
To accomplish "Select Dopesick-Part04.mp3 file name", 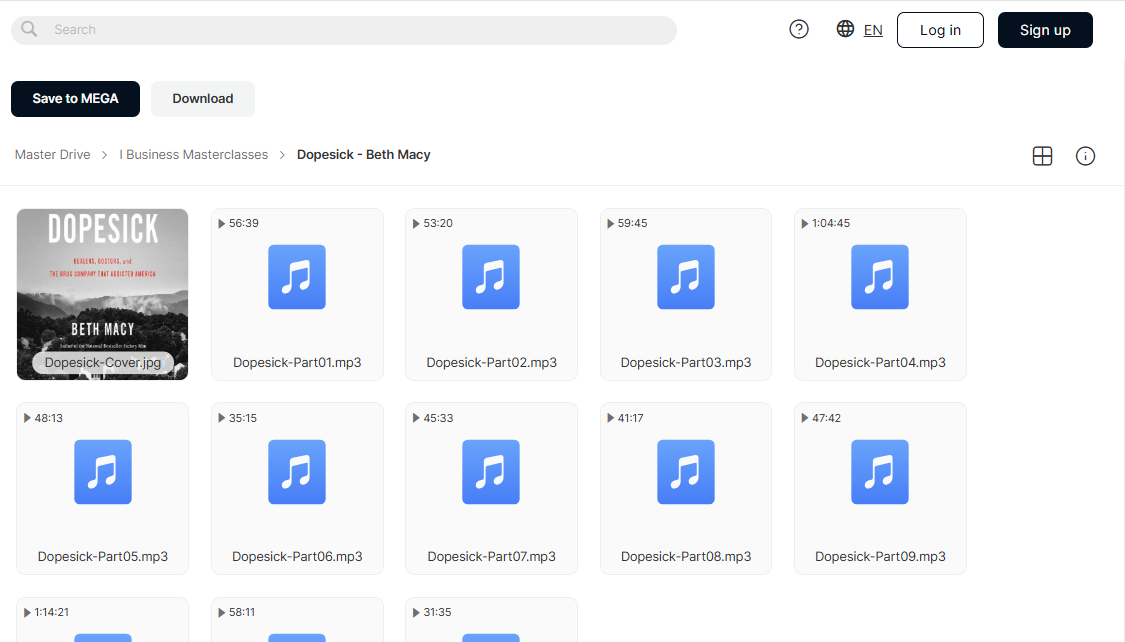I will pos(880,363).
